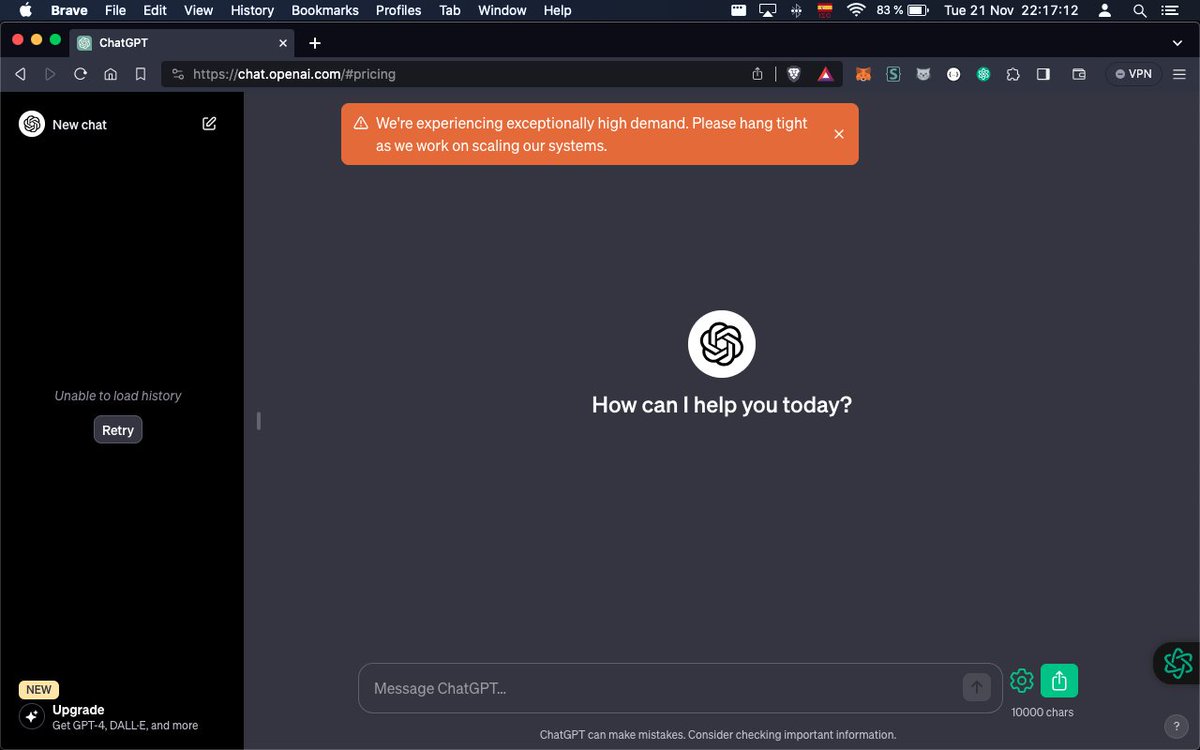Click the Message ChatGPT input field

point(650,688)
